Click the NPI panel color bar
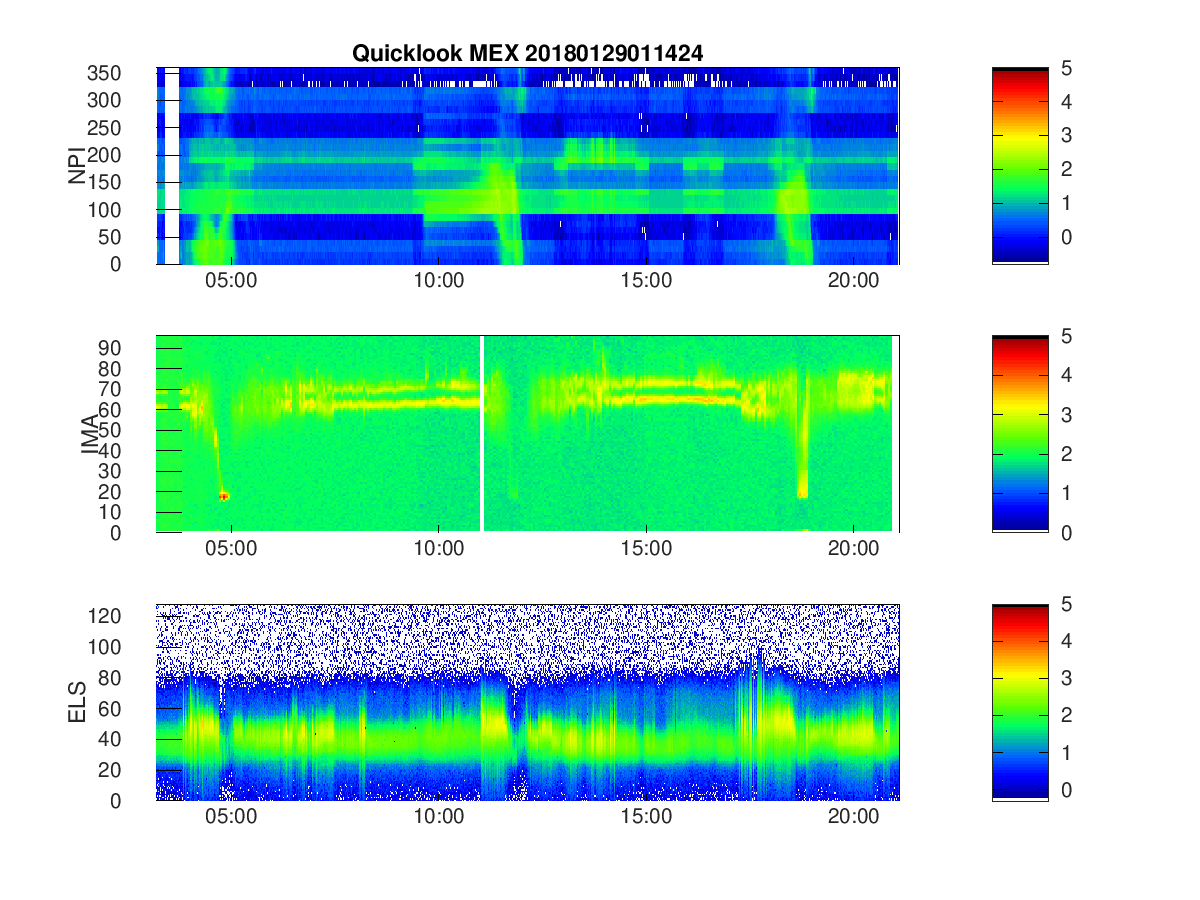Viewport: 1200px width, 900px height. [1020, 166]
